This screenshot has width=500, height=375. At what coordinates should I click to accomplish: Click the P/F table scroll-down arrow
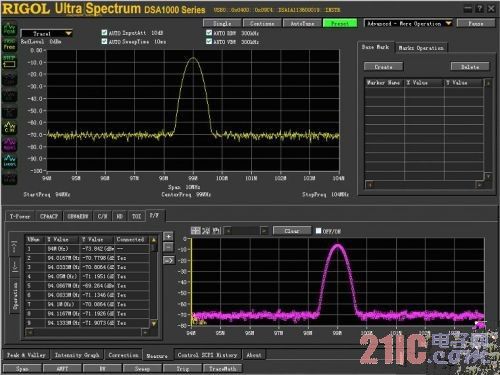point(154,323)
